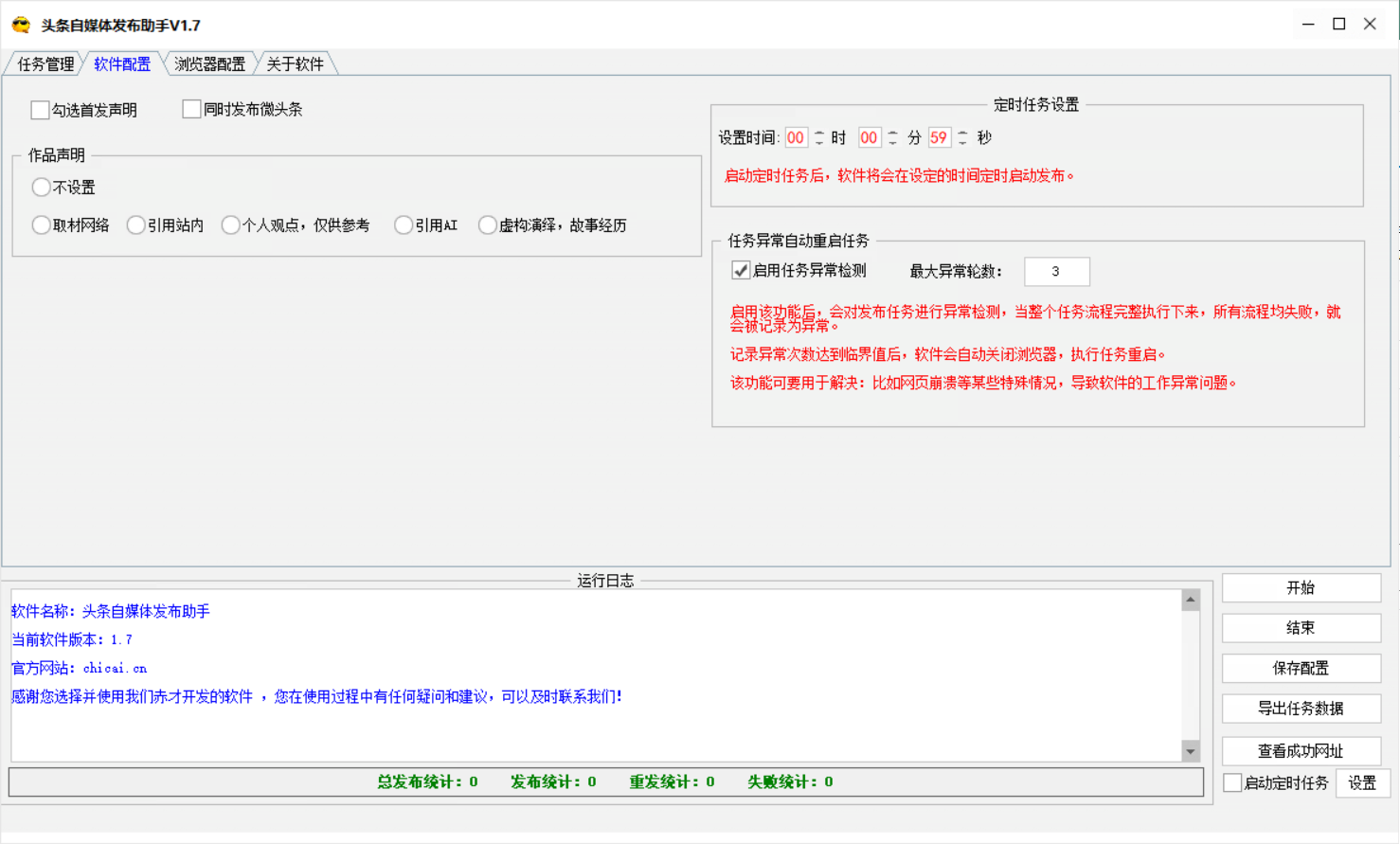Adjust the minutes spinner arrows

tap(892, 137)
